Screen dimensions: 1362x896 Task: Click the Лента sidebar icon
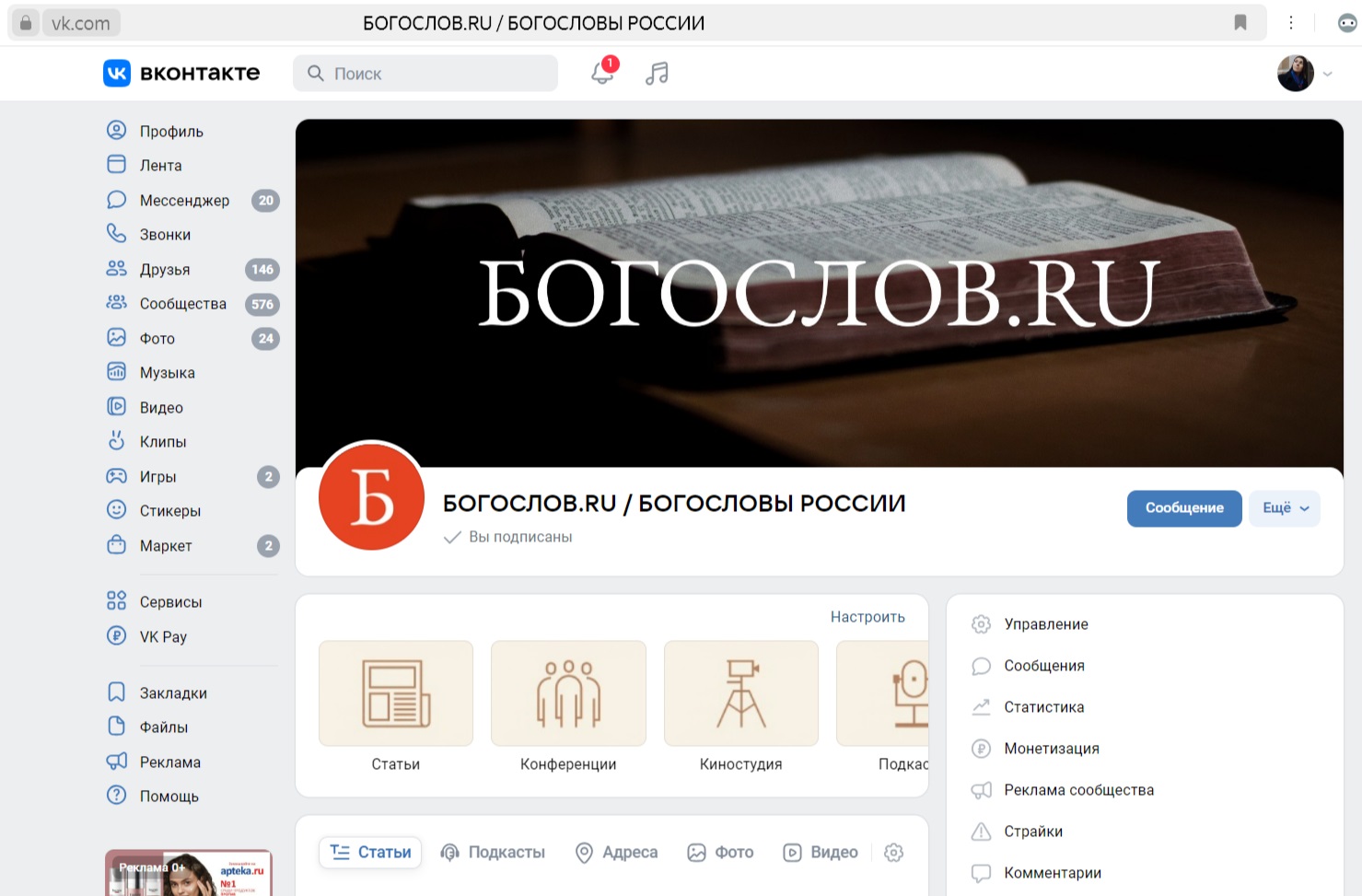pos(117,164)
